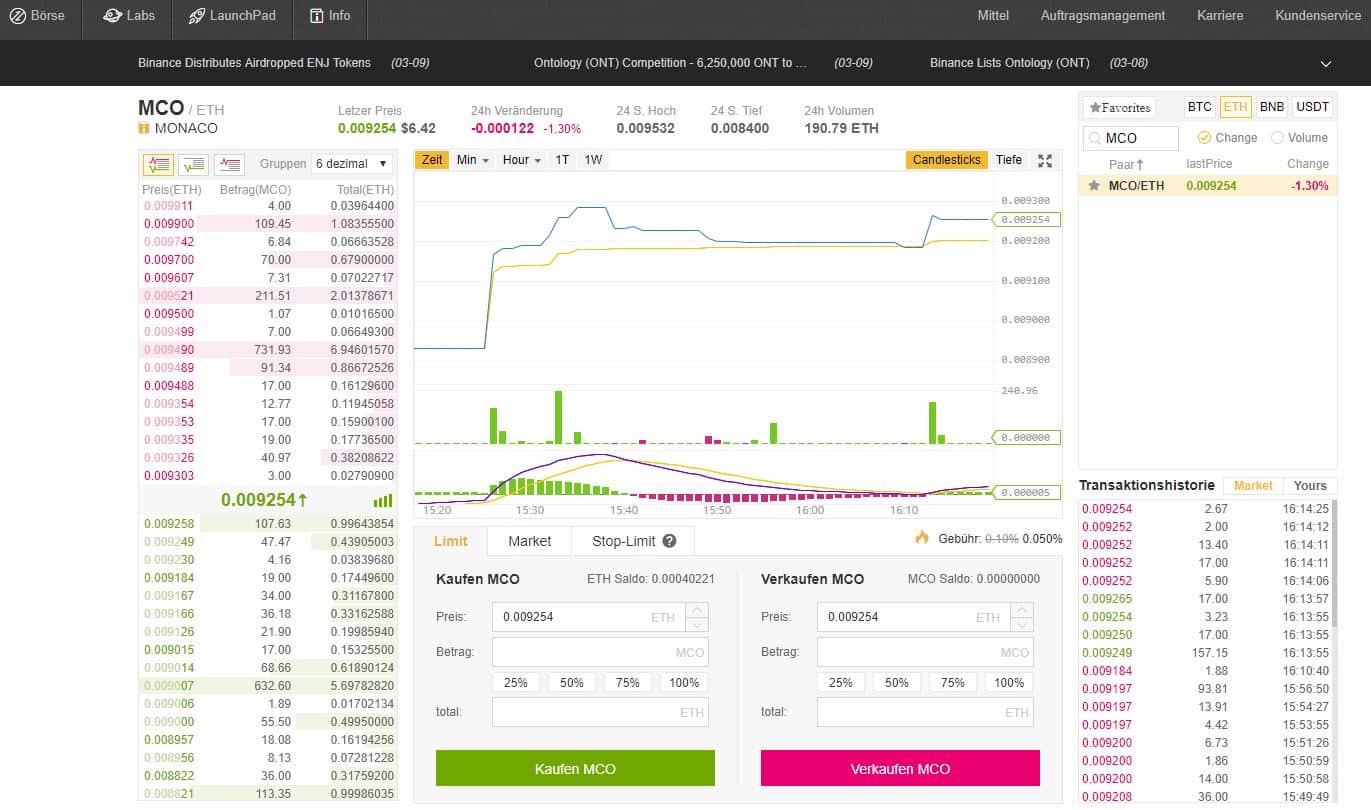Image resolution: width=1371 pixels, height=810 pixels.
Task: Click the buy Betrag input field
Action: 600,652
